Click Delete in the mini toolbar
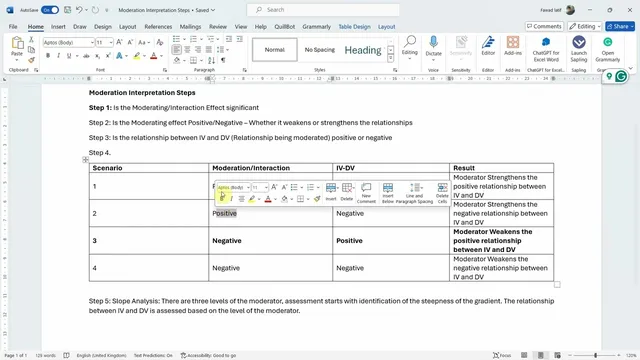The height and width of the screenshot is (360, 640). 347,192
